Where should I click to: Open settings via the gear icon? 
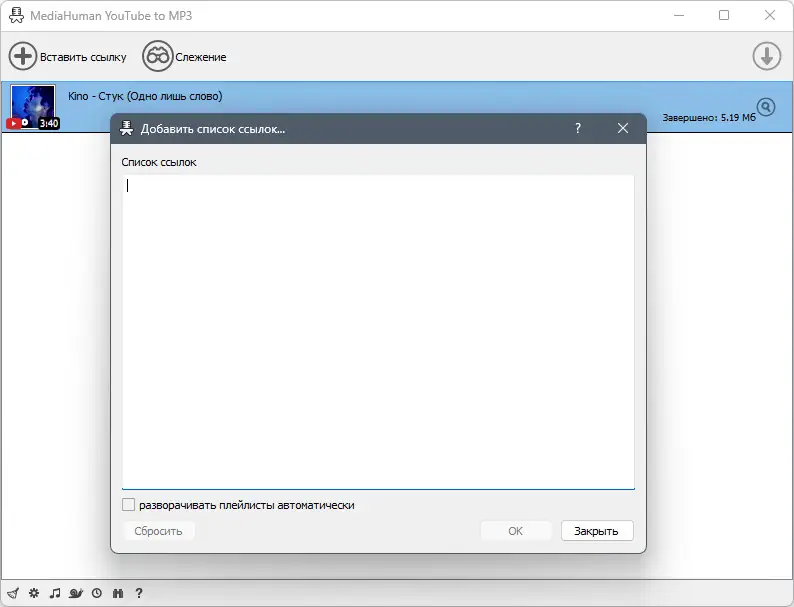34,593
